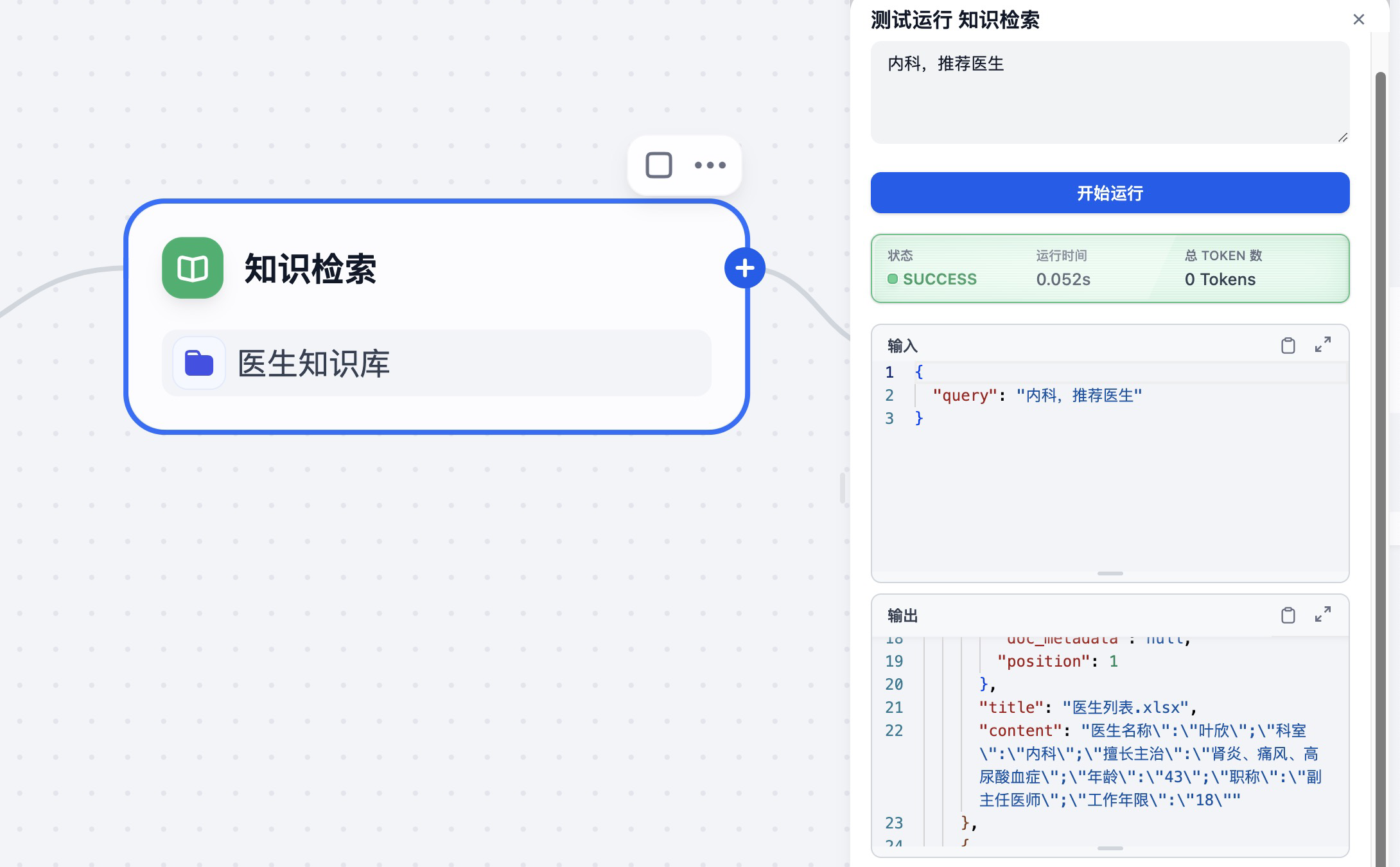Click the blue plus connector on node
The image size is (1400, 867).
[x=744, y=268]
